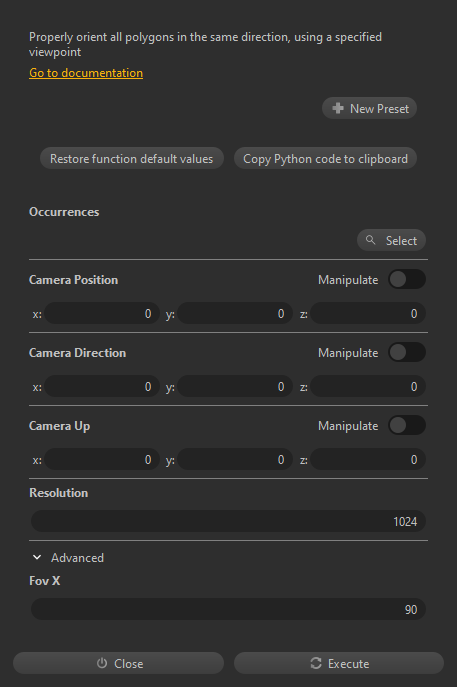
Task: Click Camera Position z input field
Action: [368, 313]
